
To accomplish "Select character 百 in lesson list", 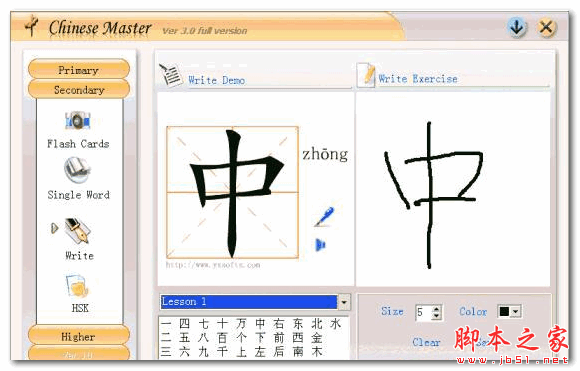I will coord(222,338).
